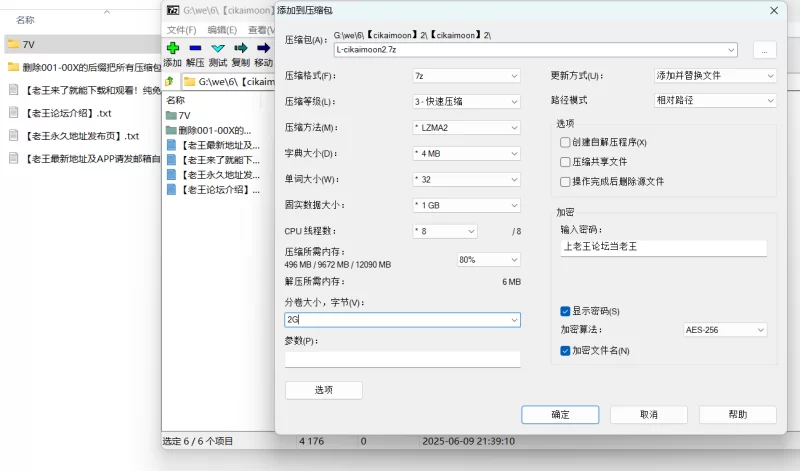The height and width of the screenshot is (471, 800).
Task: Uncheck 显示密码 checkbox
Action: (x=565, y=311)
